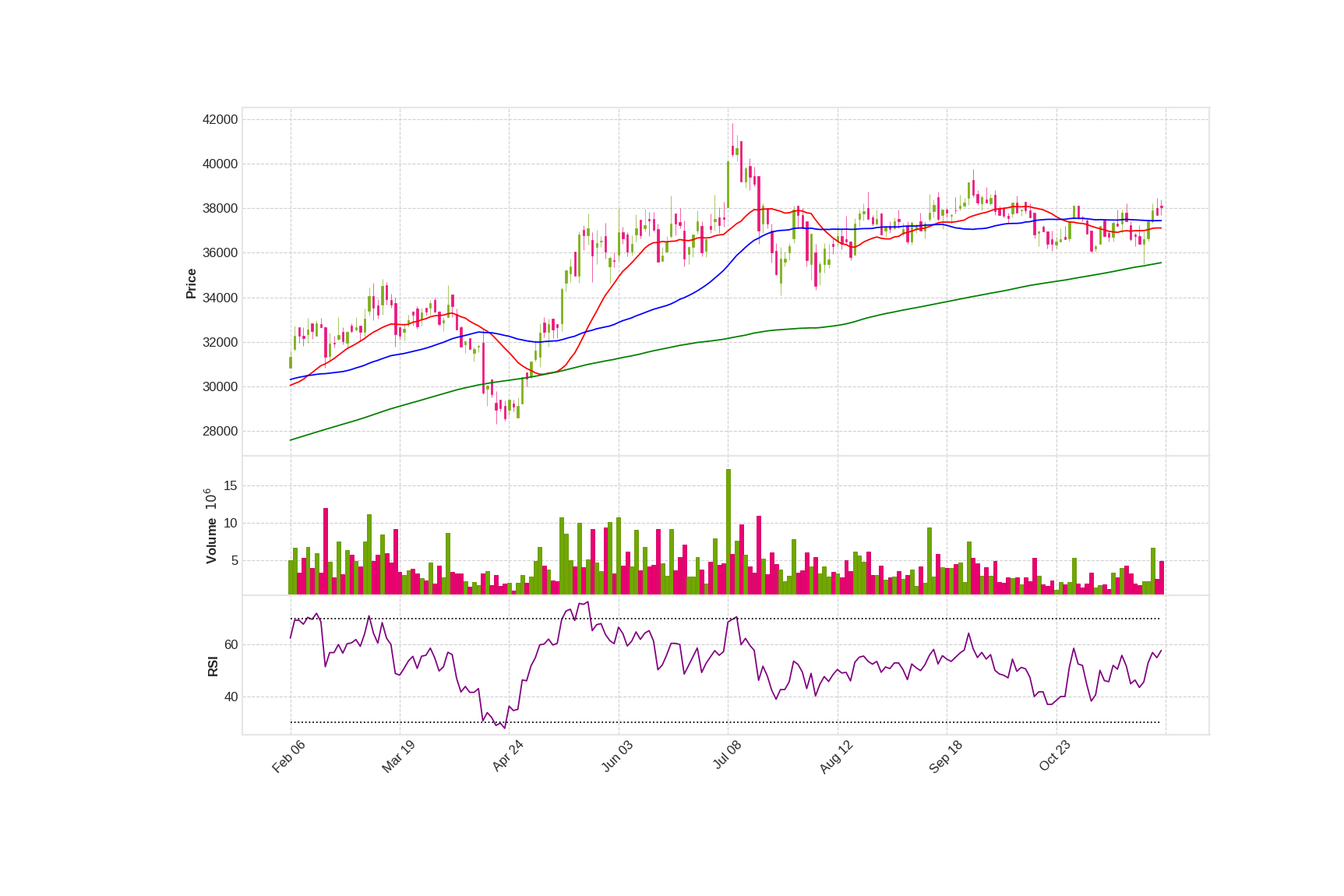Click the Mar 19 date label

coord(398,757)
